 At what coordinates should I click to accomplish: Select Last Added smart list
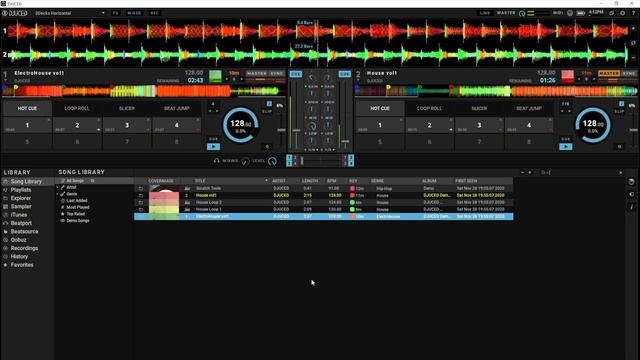[77, 200]
